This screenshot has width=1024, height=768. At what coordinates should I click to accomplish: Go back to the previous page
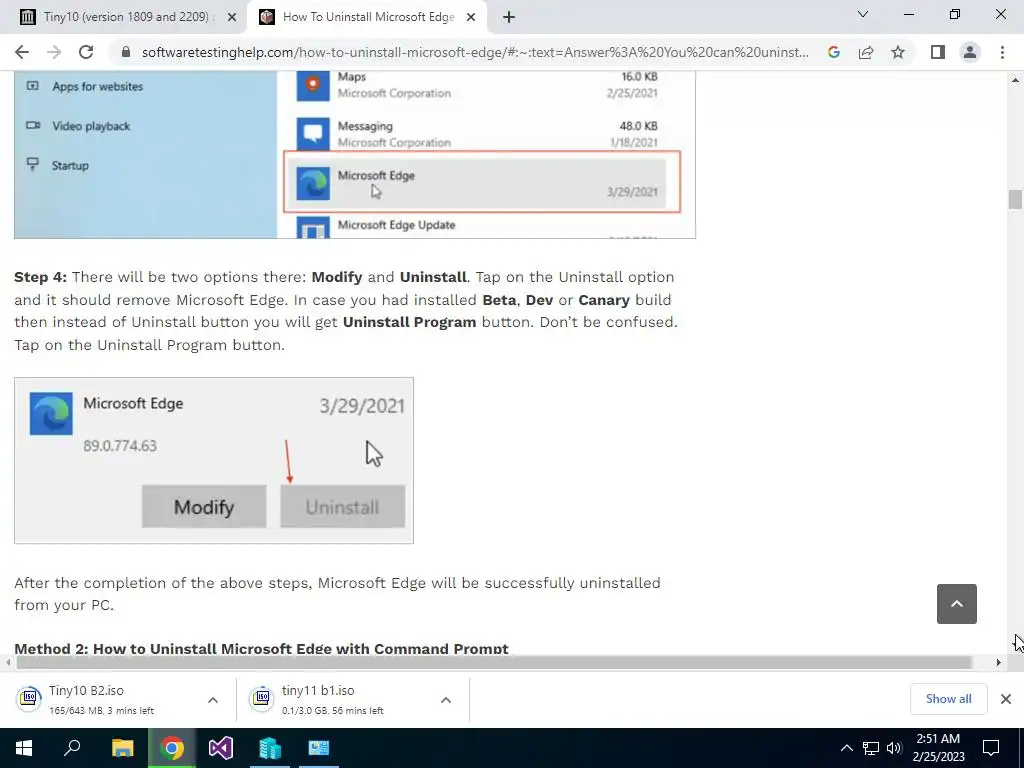22,52
